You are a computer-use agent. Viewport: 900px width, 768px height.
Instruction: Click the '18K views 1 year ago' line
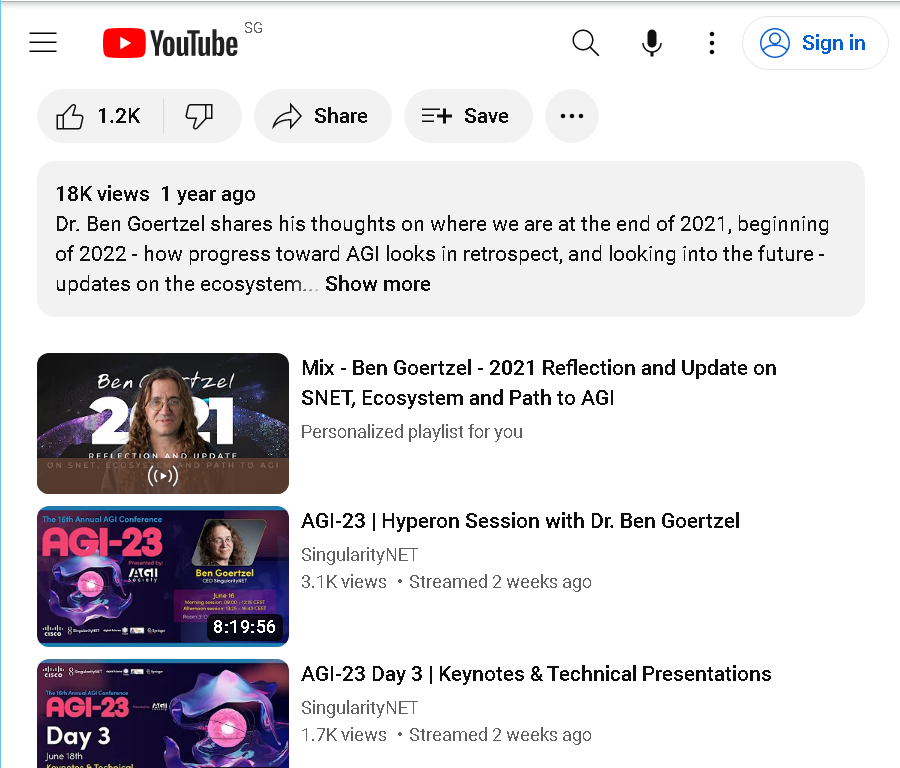156,194
